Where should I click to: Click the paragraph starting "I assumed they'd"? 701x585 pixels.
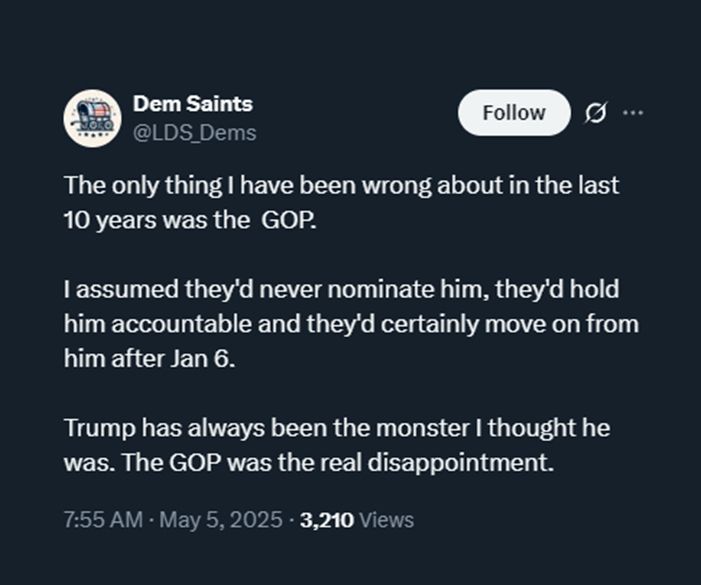click(350, 325)
